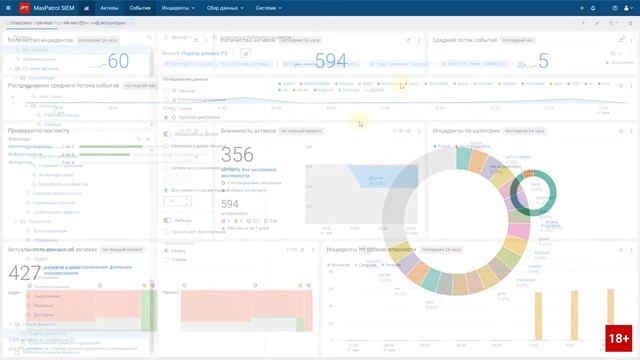
Task: Refresh the Количество активов widget
Action: [409, 40]
